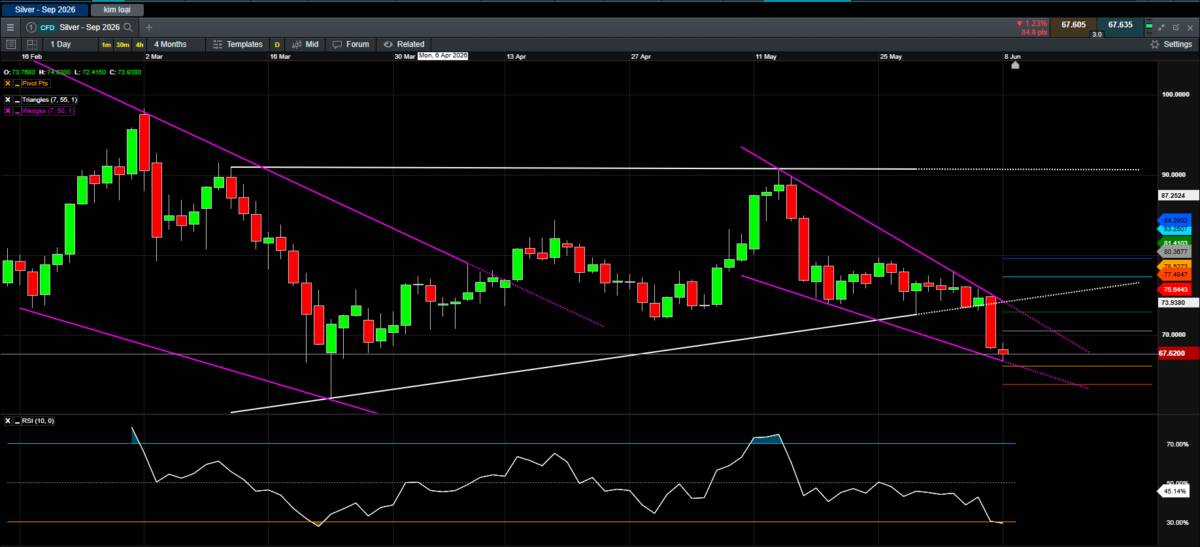Remove the Triangles pattern indicator

[8, 100]
